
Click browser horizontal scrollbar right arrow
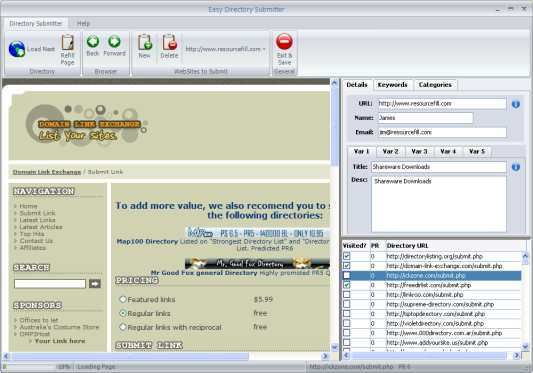[x=325, y=356]
